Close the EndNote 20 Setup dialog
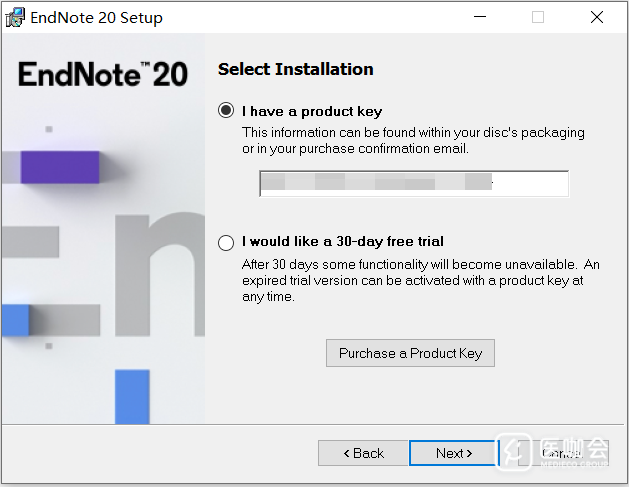Screen dimensions: 629x487 597,17
